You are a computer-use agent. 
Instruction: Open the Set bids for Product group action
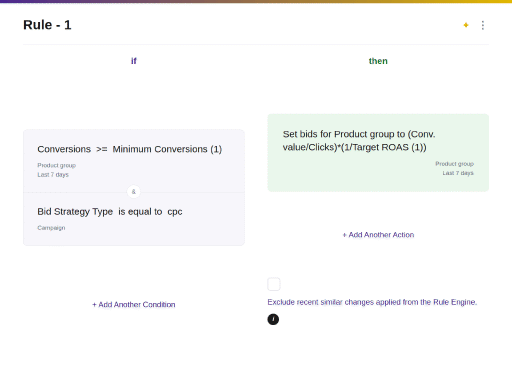coord(378,153)
